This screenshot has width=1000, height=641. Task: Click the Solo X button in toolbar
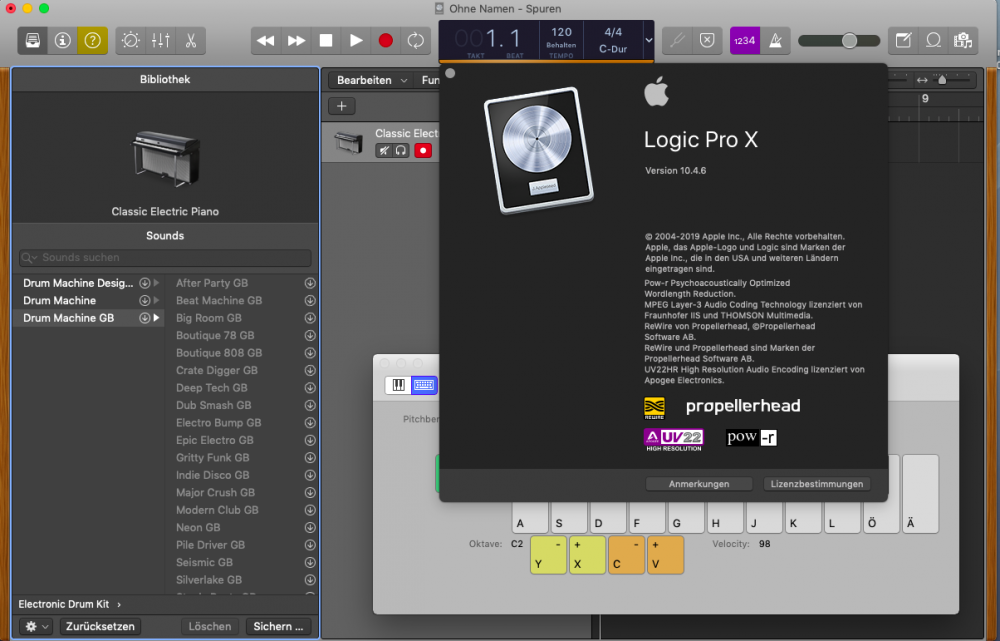(707, 41)
